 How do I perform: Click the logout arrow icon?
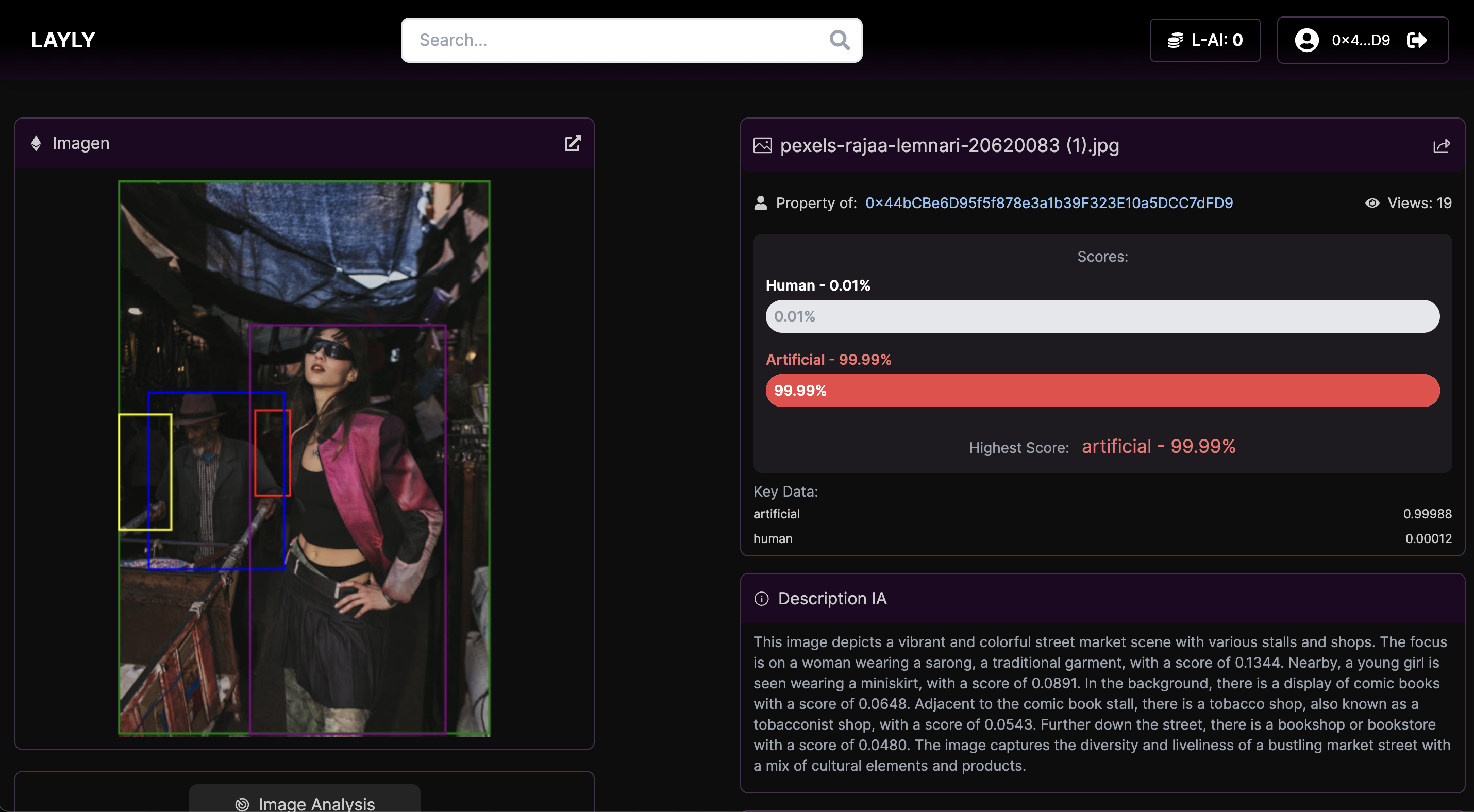[x=1417, y=40]
